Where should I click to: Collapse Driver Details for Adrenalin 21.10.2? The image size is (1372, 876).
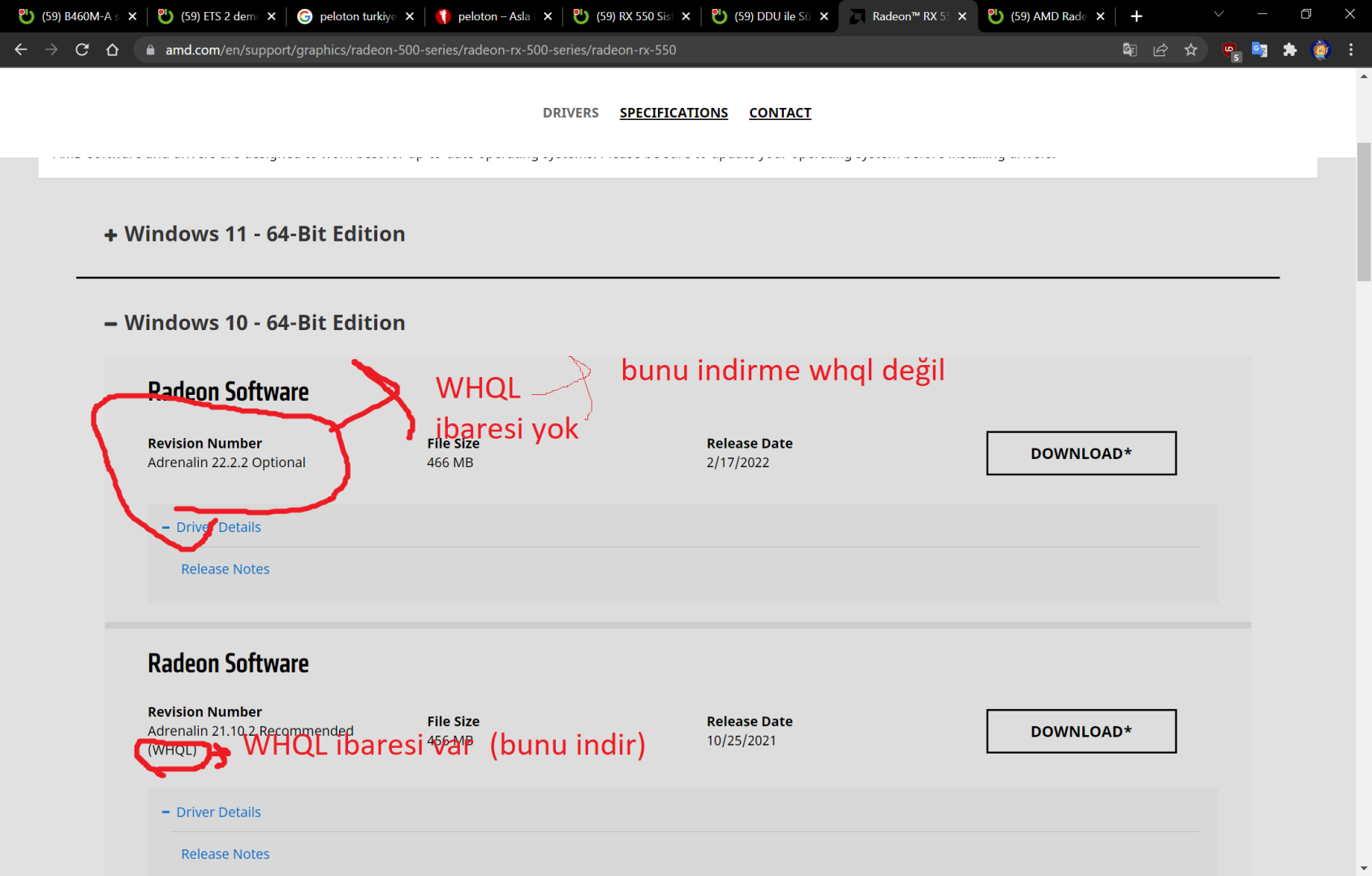point(211,812)
